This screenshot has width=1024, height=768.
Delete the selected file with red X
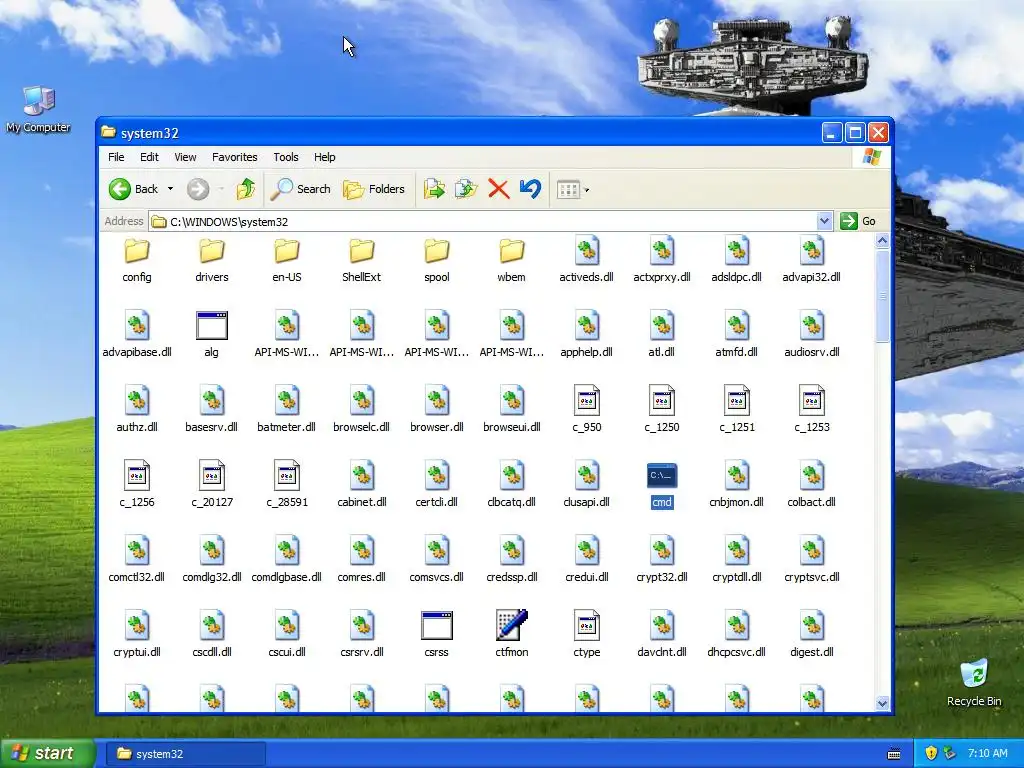pyautogui.click(x=498, y=189)
